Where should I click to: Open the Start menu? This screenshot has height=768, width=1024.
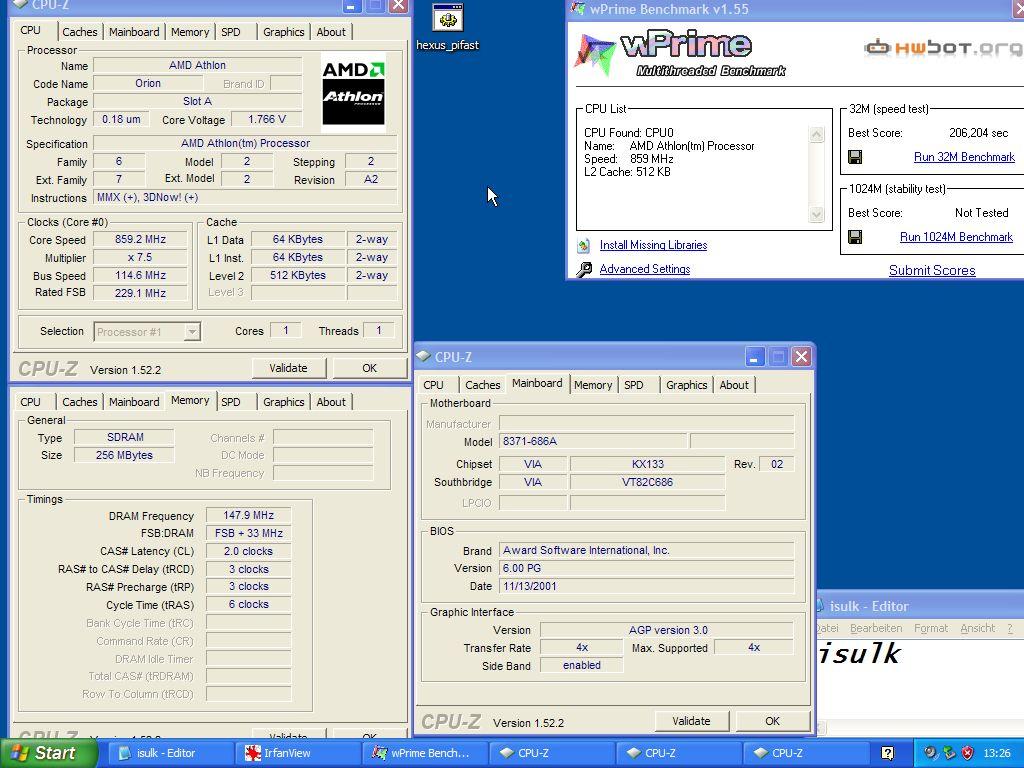pos(48,753)
